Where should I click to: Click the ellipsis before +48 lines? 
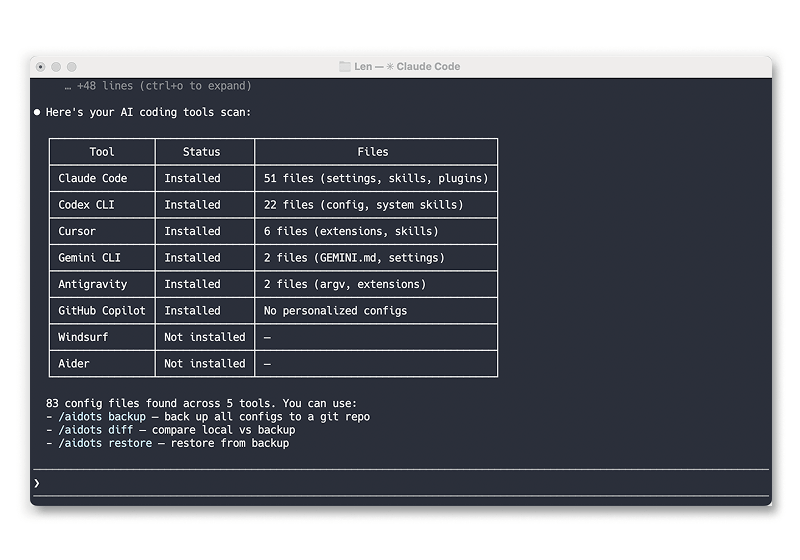point(67,86)
